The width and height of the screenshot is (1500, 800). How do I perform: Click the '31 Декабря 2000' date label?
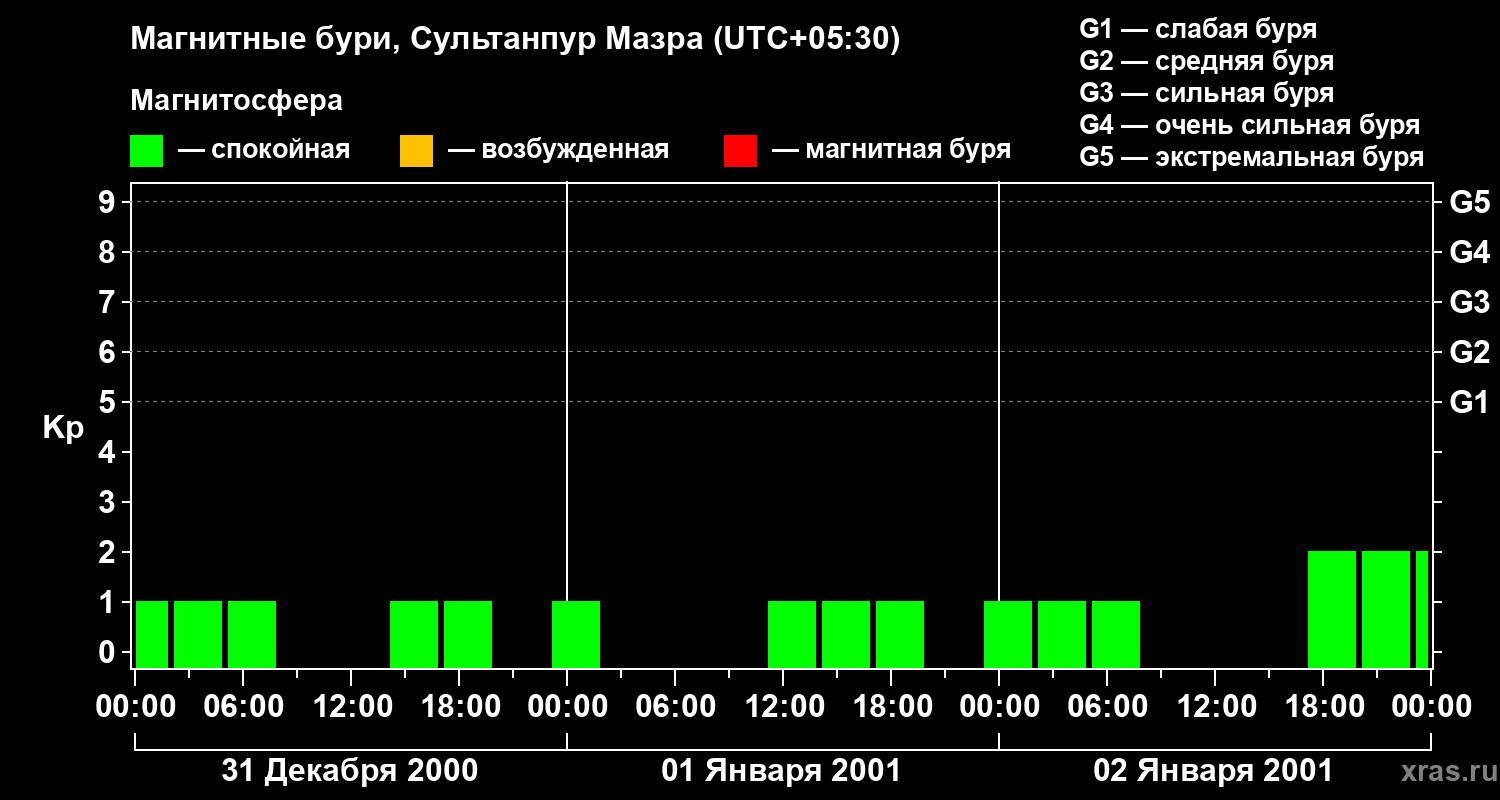click(x=350, y=771)
